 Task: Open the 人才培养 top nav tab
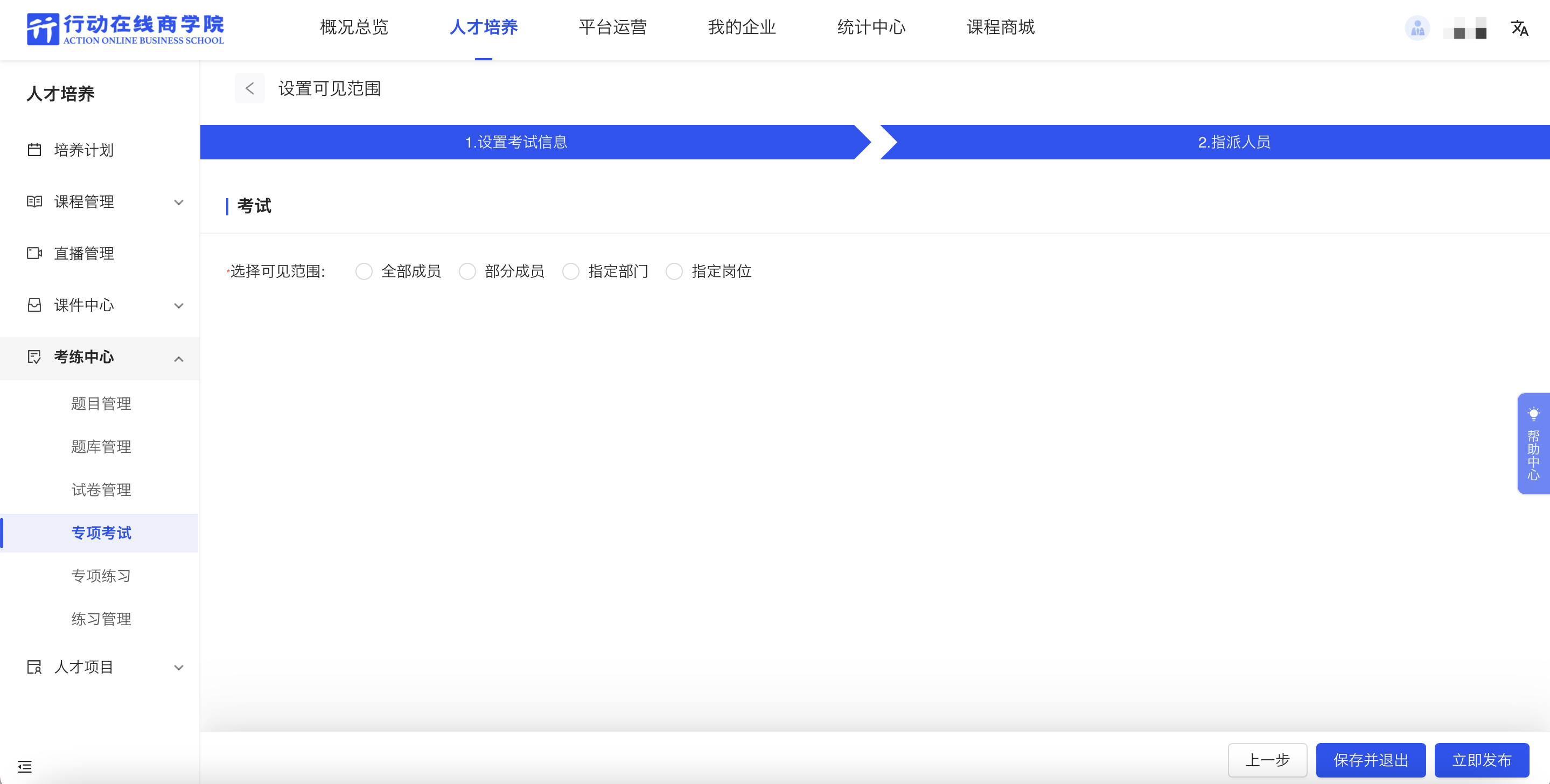tap(483, 27)
